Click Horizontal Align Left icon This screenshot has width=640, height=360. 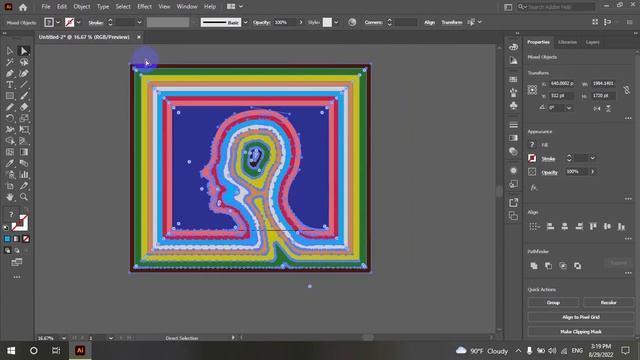[x=550, y=227]
